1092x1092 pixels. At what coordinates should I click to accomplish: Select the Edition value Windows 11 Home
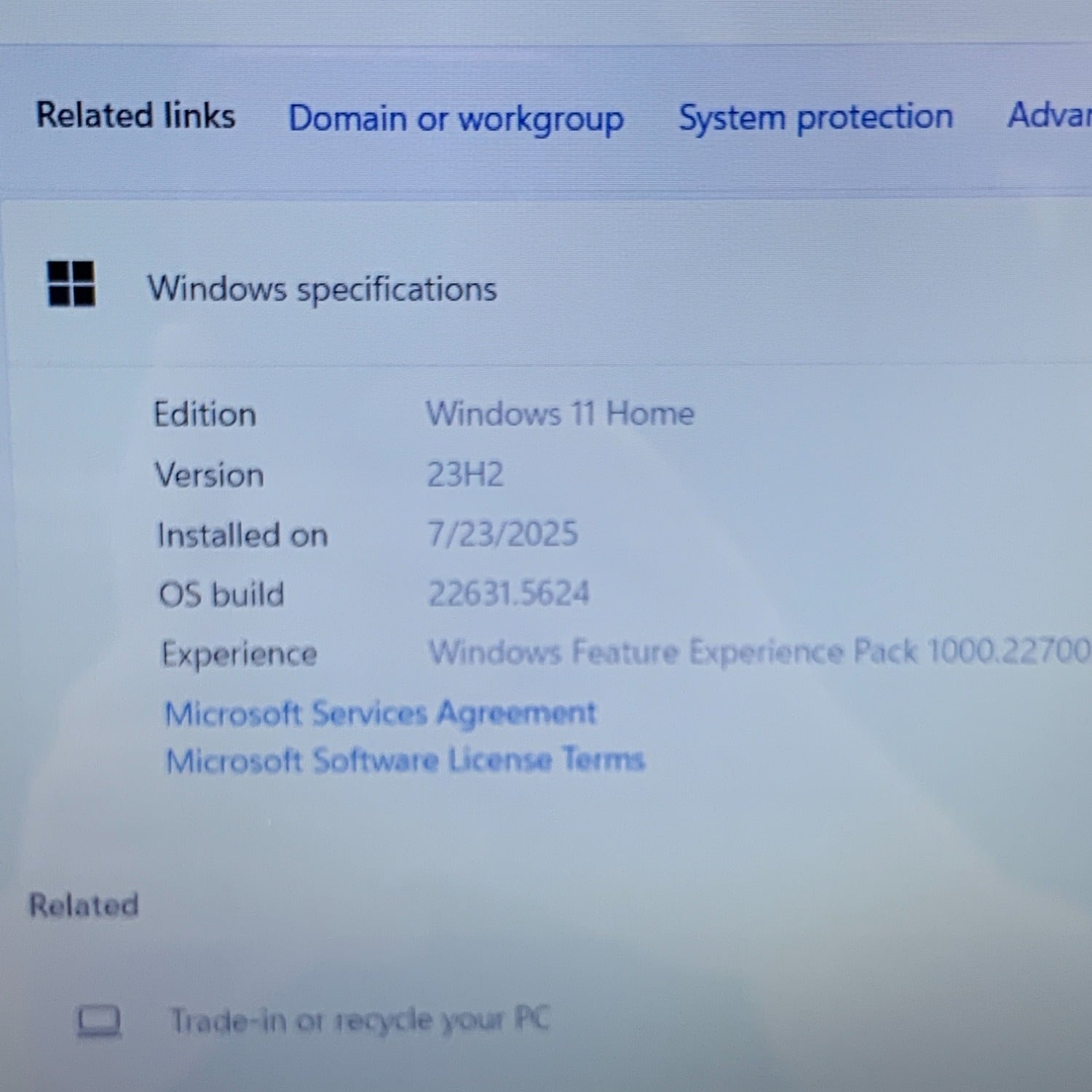click(560, 414)
